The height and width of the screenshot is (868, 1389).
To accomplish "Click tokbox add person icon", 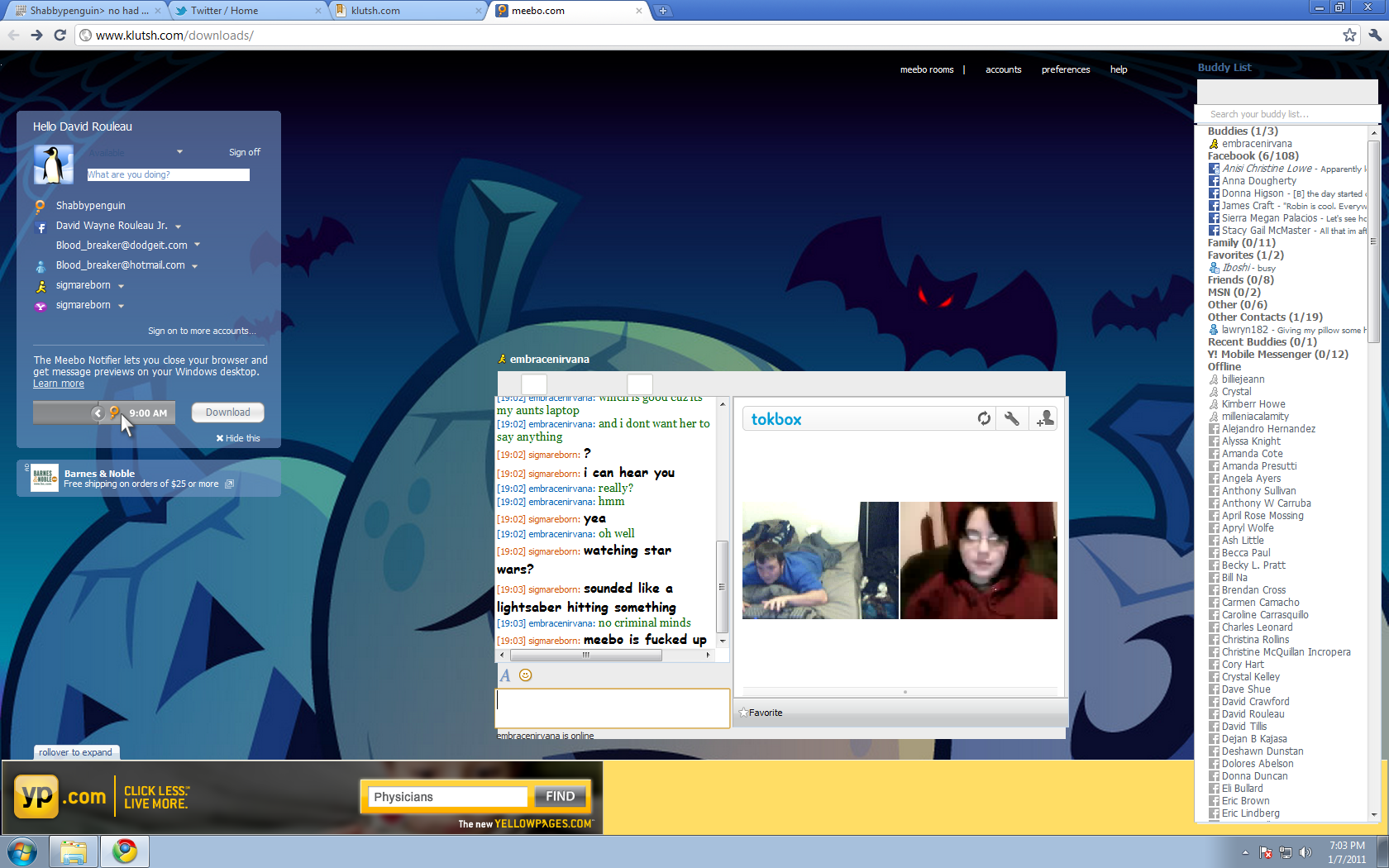I will (x=1045, y=418).
